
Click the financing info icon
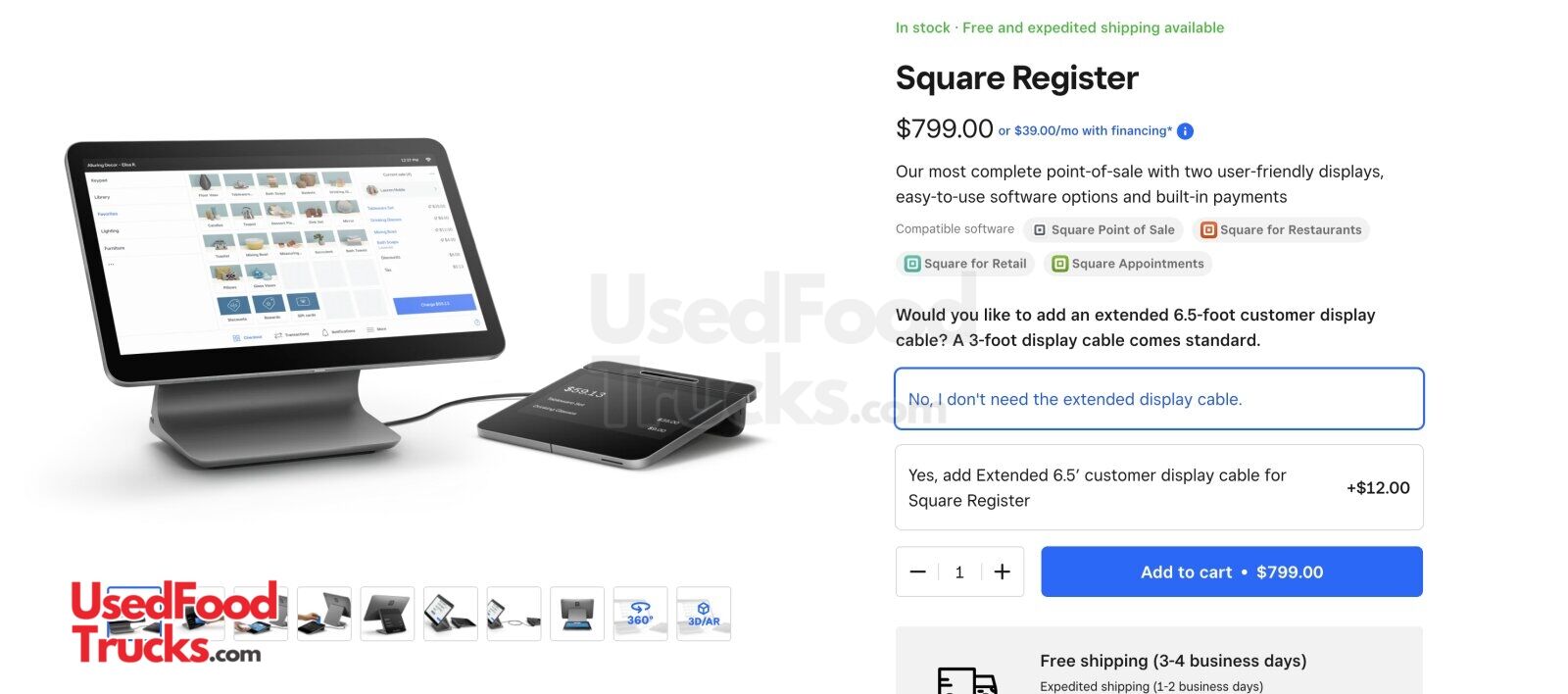pos(1185,131)
